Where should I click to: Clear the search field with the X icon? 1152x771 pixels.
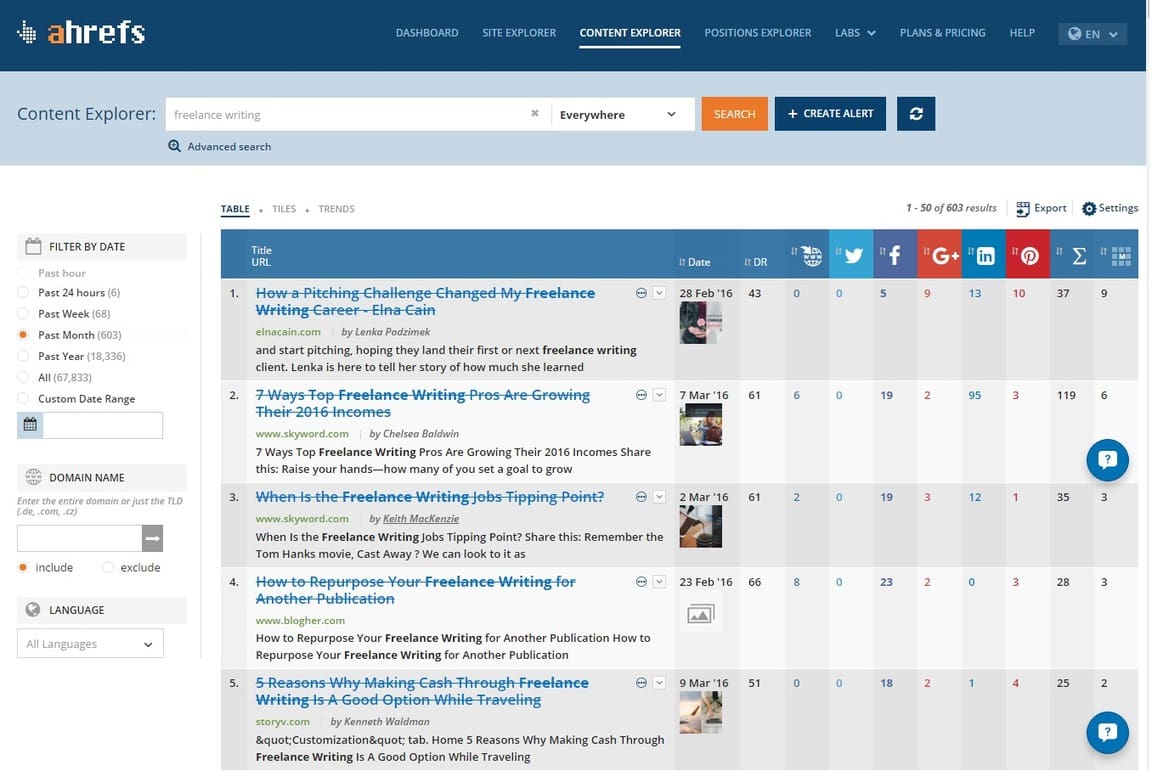pyautogui.click(x=535, y=114)
